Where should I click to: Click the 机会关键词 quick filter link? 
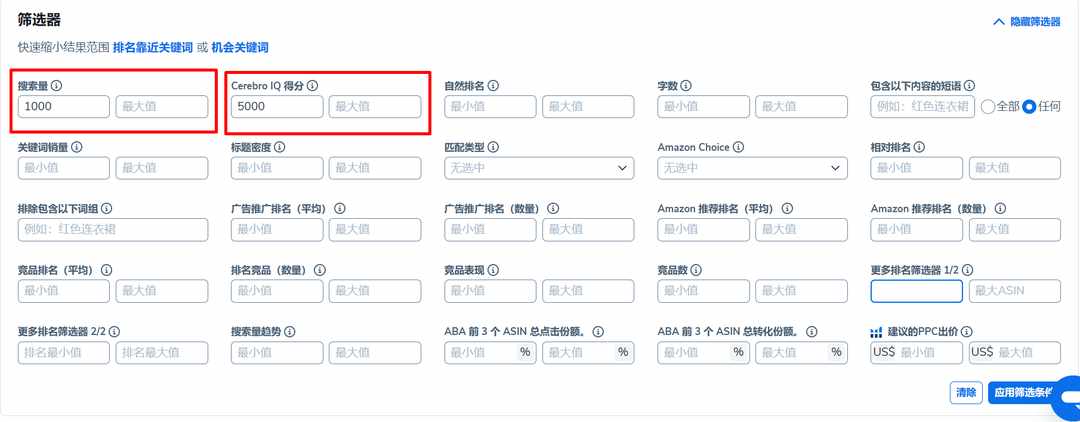(240, 48)
